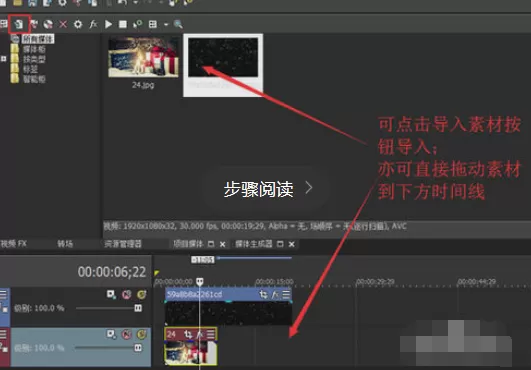Click the Import Media icon
This screenshot has height=370, width=531.
pos(19,24)
